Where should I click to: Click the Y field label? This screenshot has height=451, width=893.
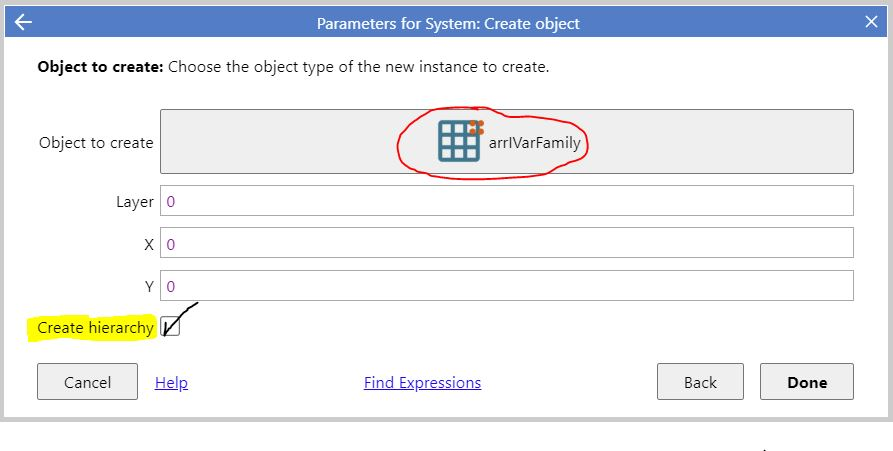[149, 286]
